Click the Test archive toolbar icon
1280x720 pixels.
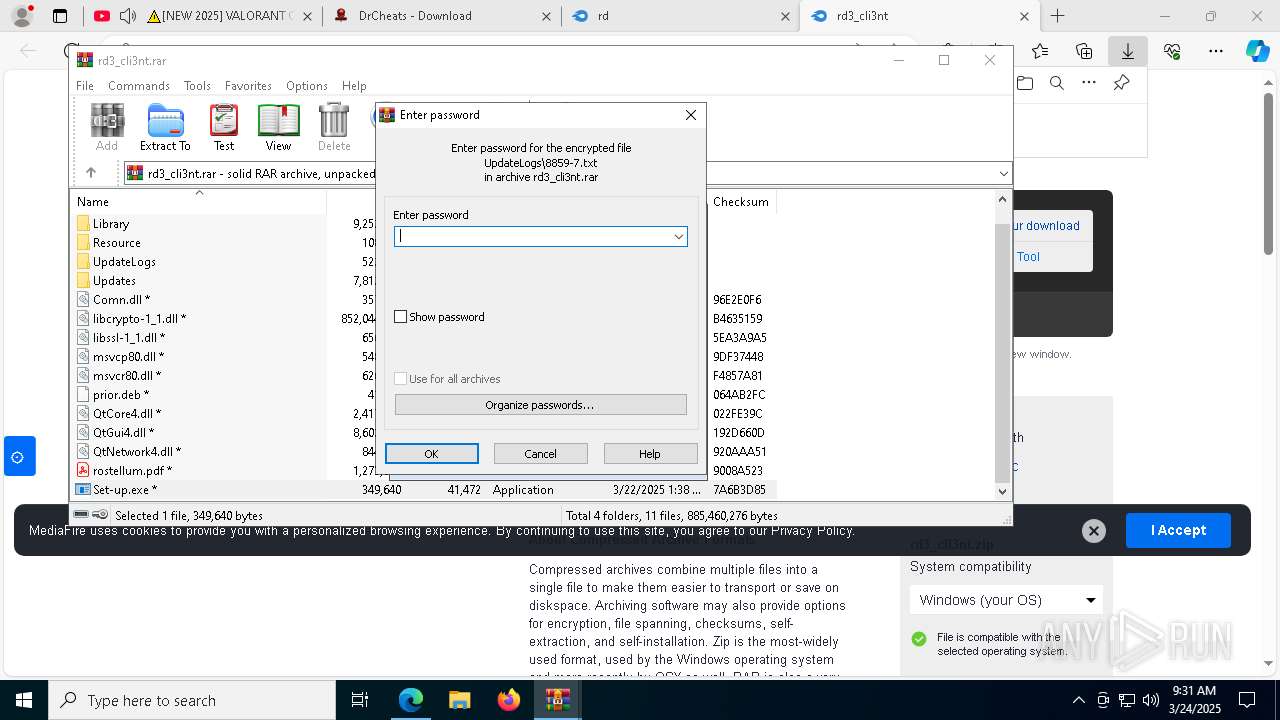tap(224, 128)
